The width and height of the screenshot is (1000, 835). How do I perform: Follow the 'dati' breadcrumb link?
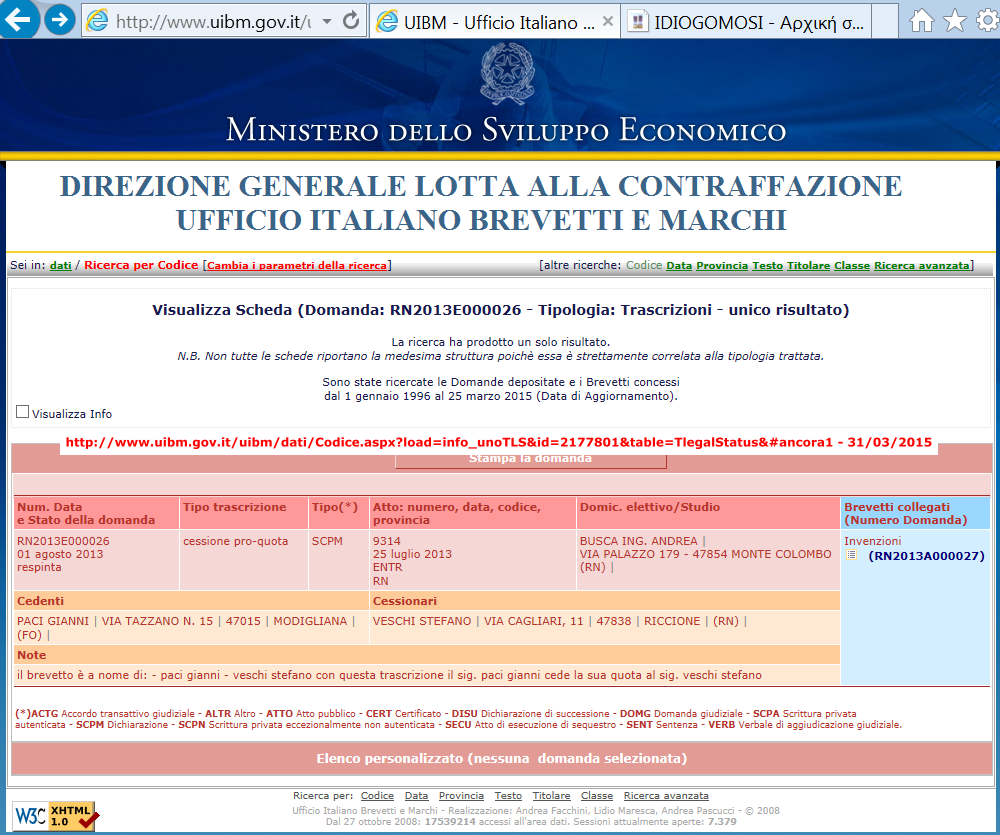tap(61, 265)
